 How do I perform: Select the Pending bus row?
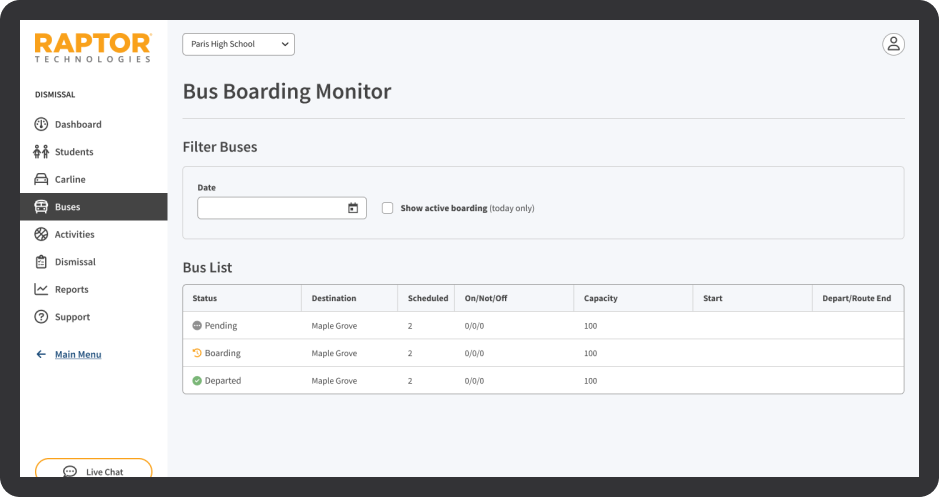coord(542,326)
